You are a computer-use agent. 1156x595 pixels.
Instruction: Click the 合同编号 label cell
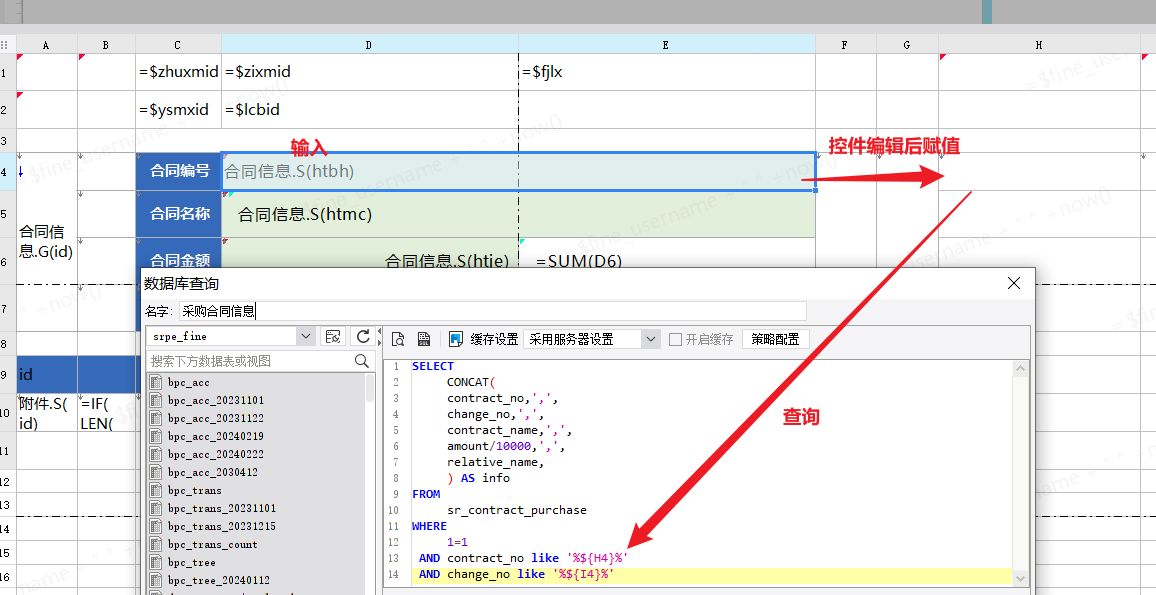click(x=179, y=172)
